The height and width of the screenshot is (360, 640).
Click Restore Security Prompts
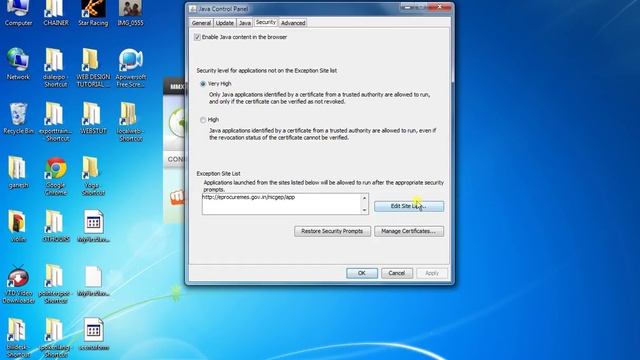tap(332, 231)
